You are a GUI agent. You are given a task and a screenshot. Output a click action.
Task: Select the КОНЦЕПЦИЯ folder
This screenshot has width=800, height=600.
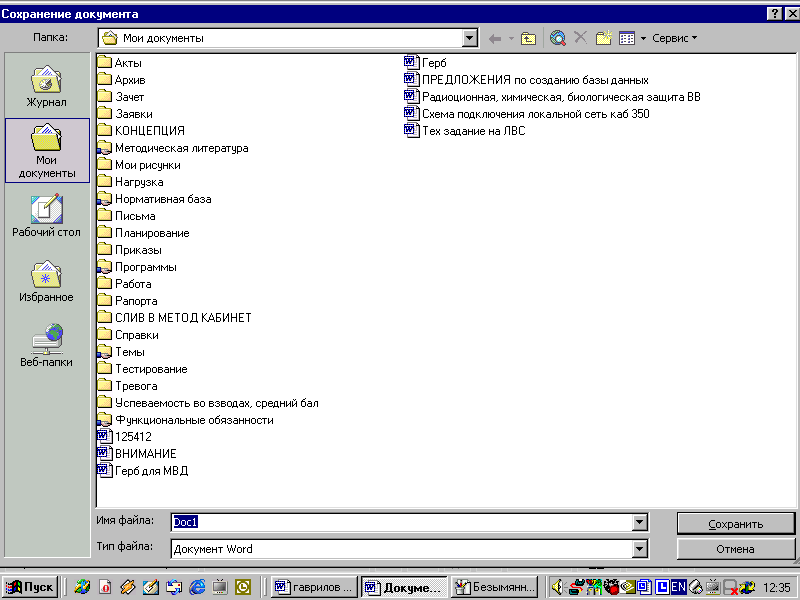[141, 131]
